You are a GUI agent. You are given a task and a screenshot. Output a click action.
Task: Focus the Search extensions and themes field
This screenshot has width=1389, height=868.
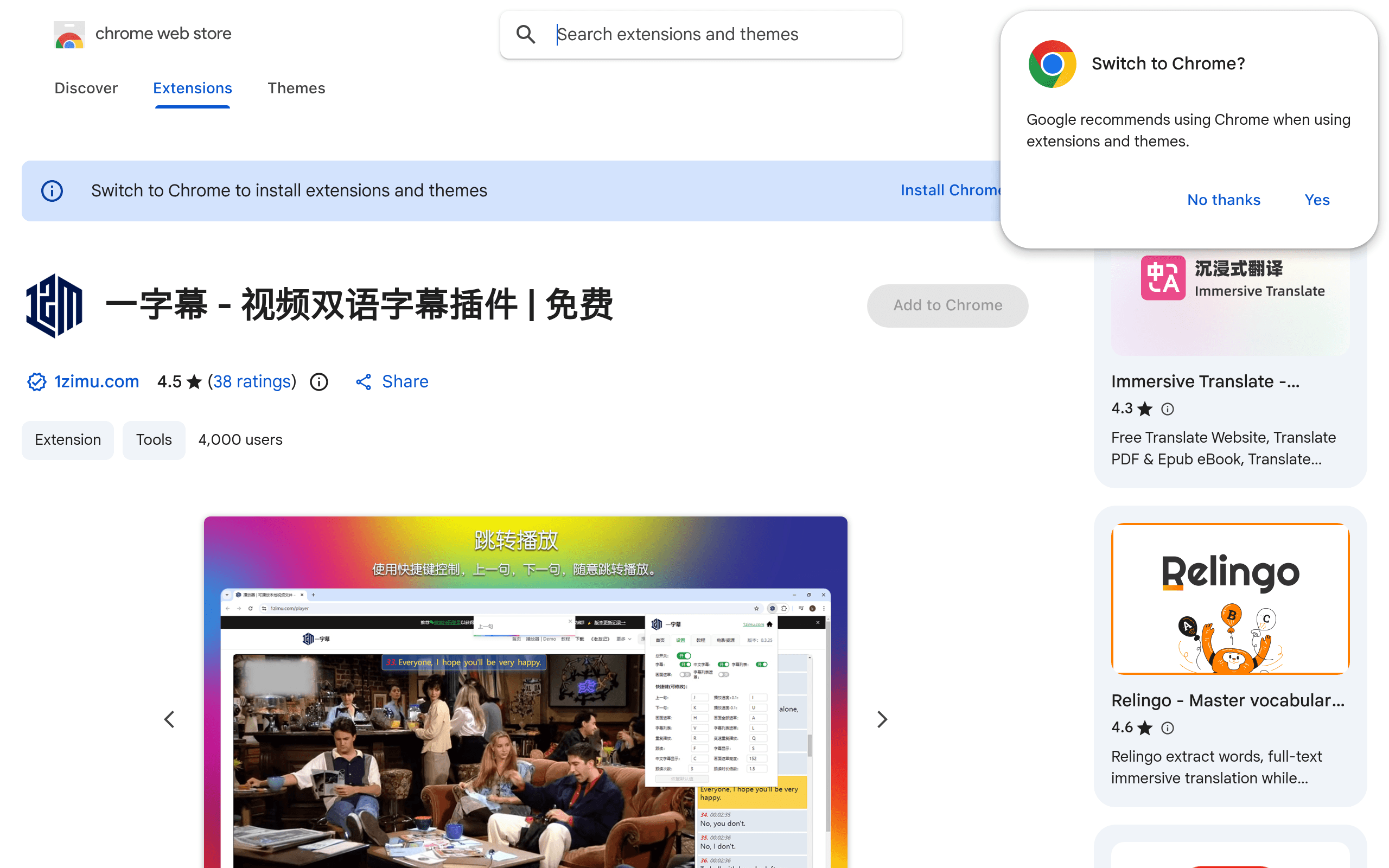coord(701,34)
